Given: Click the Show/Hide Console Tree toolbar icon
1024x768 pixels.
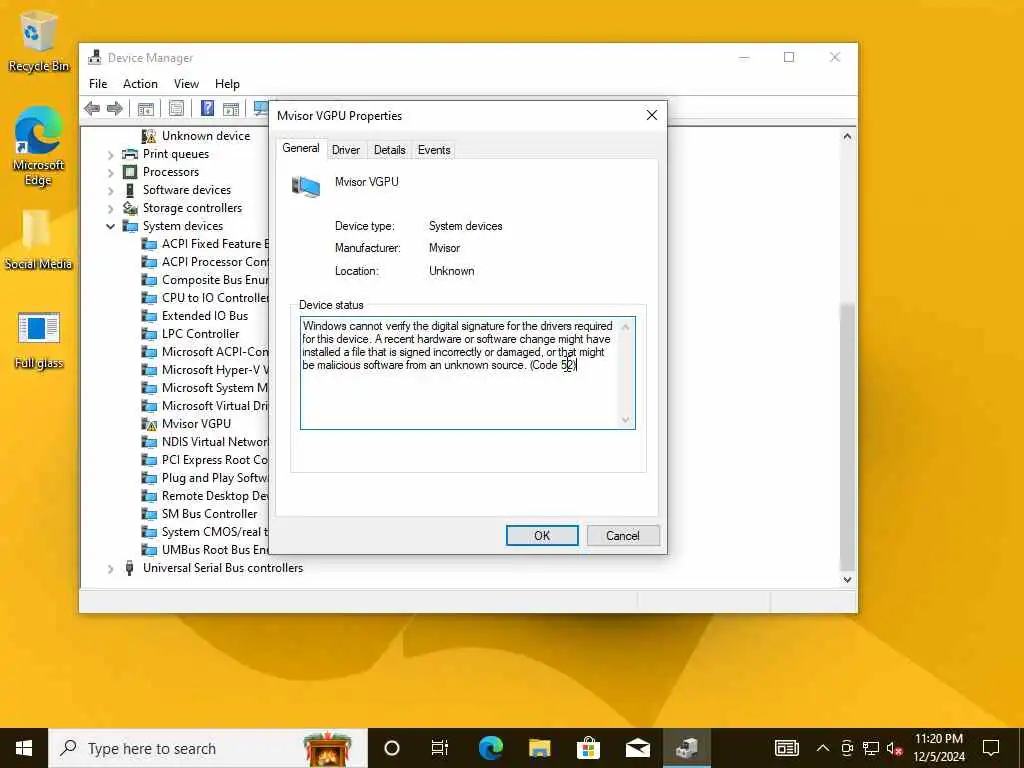Looking at the screenshot, I should [146, 108].
